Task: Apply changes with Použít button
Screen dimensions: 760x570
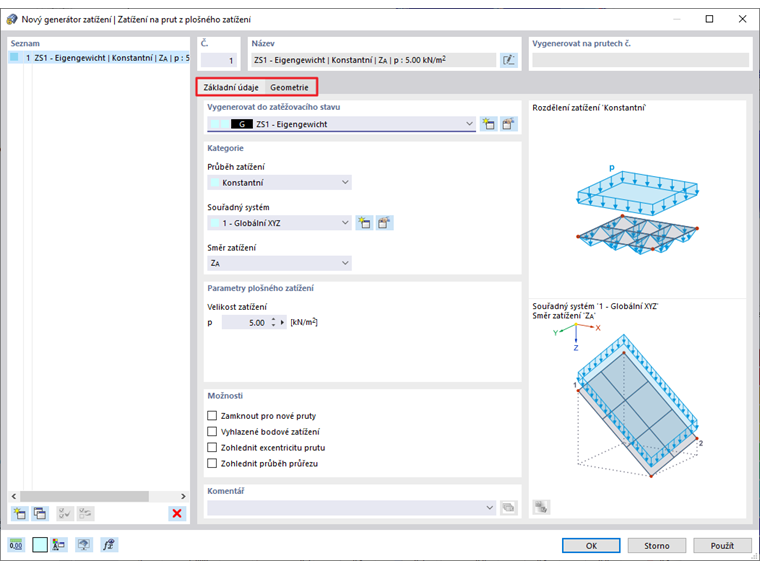Action: (722, 546)
